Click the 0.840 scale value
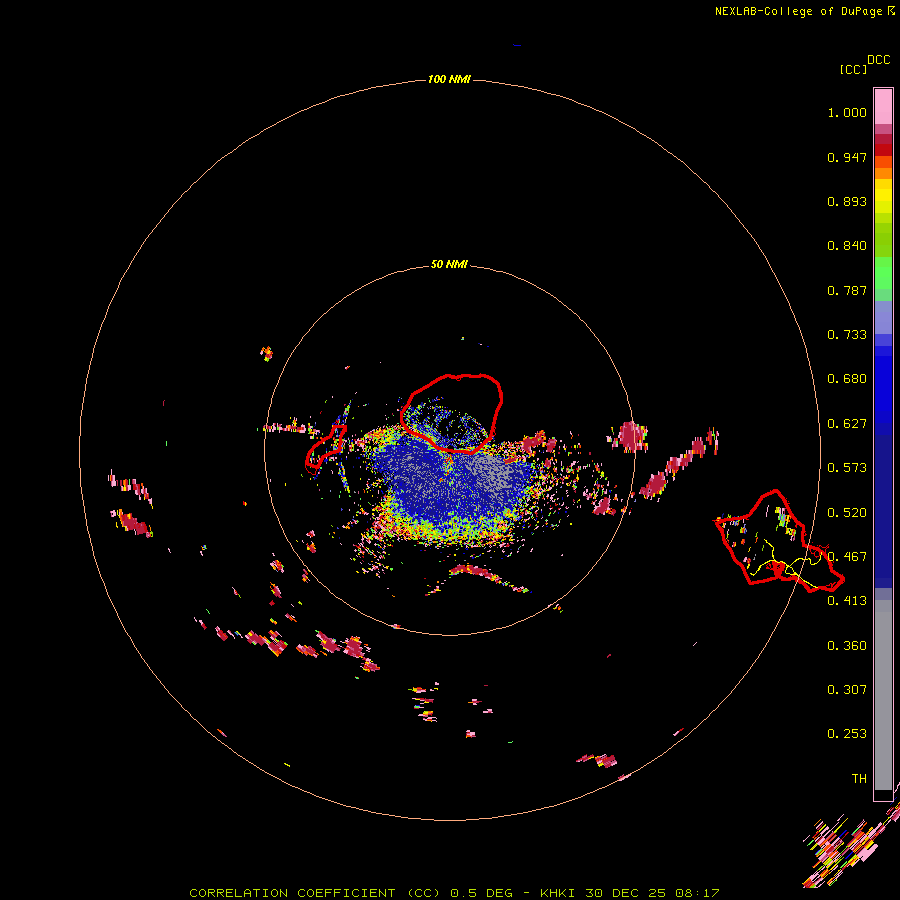 click(x=847, y=246)
